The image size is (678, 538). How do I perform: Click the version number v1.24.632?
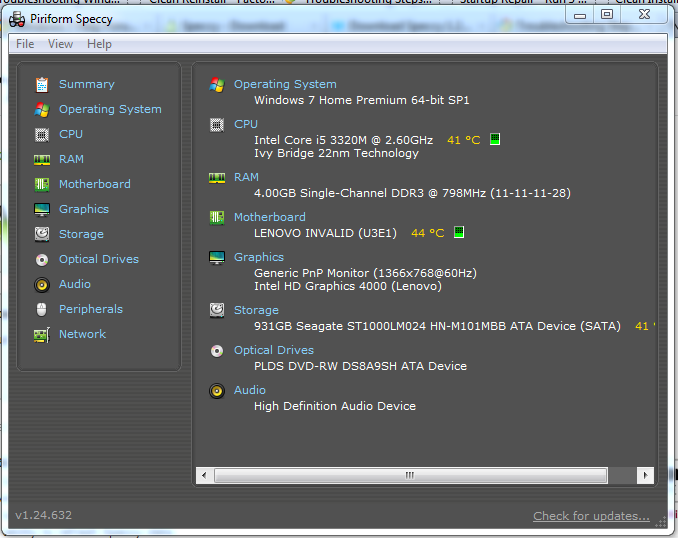44,516
